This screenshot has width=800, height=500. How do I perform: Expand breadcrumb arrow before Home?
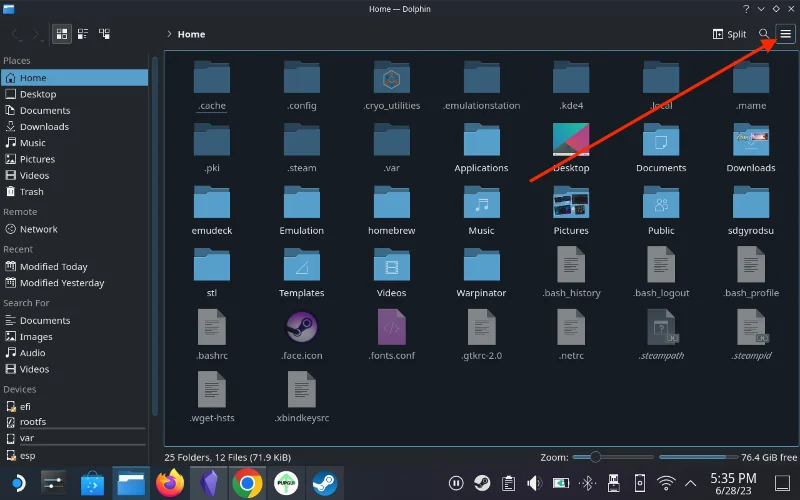click(169, 34)
